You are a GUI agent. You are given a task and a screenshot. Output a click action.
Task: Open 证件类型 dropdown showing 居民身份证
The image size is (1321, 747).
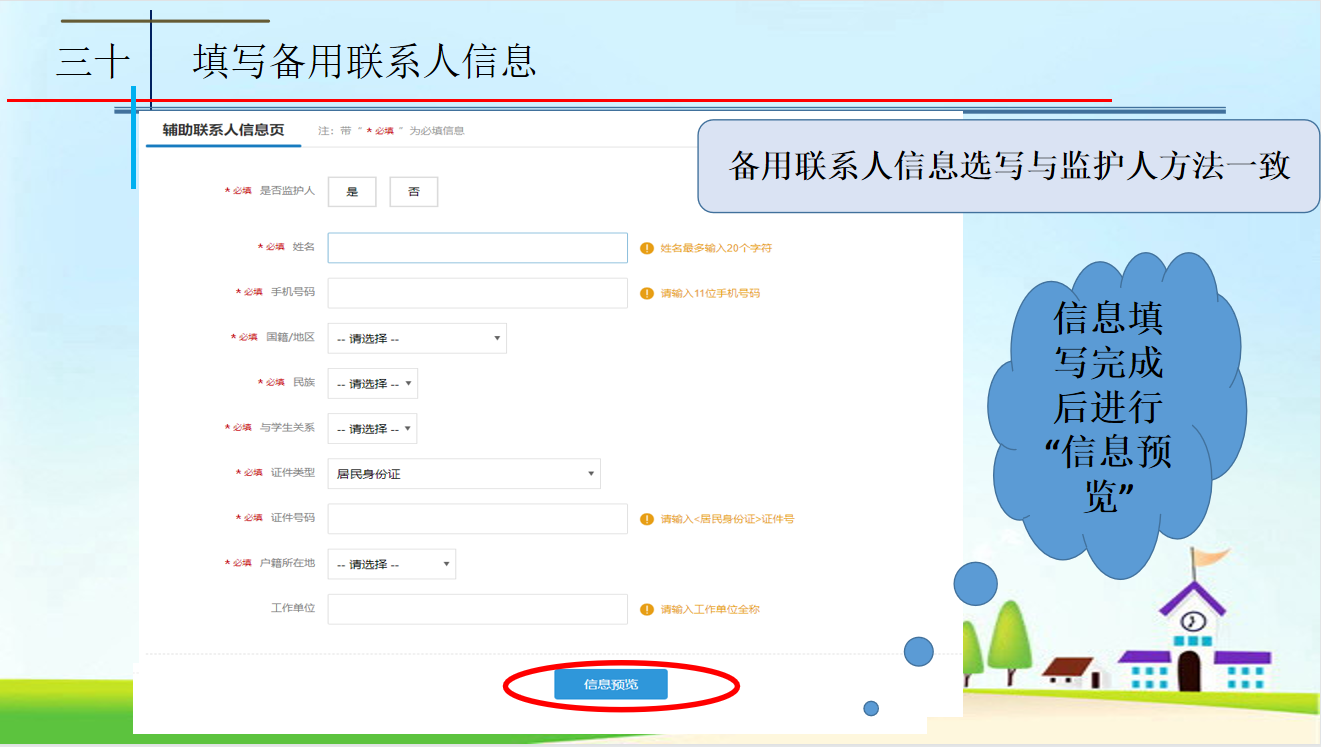[x=464, y=474]
